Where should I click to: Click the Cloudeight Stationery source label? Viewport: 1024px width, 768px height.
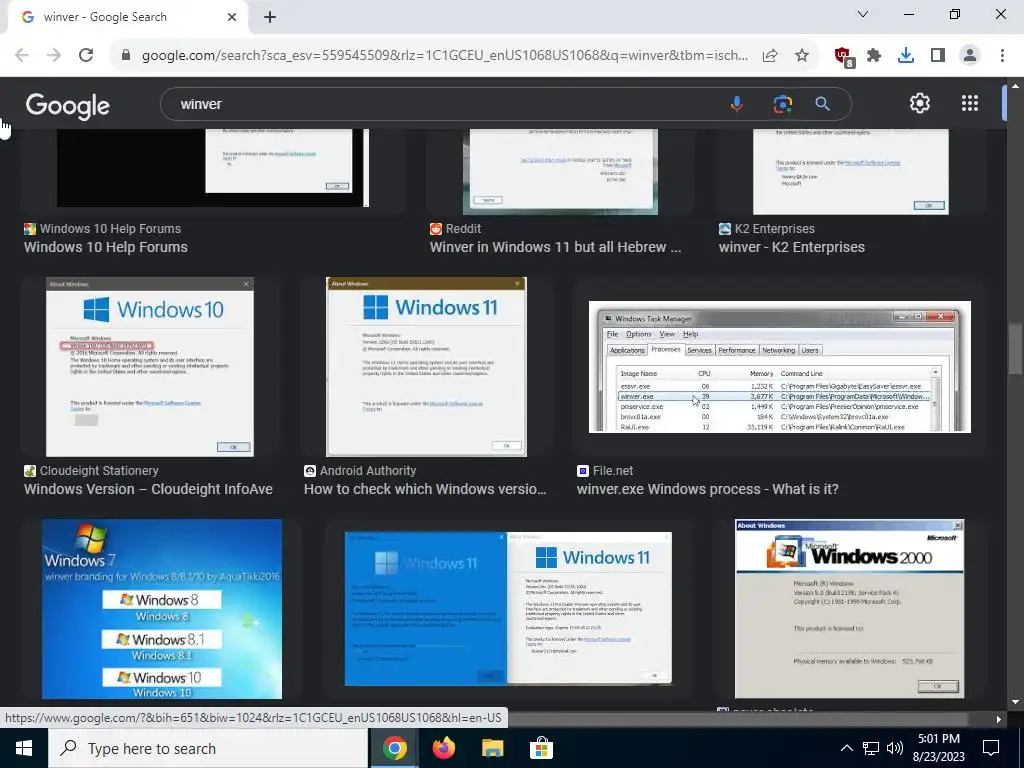pyautogui.click(x=99, y=471)
